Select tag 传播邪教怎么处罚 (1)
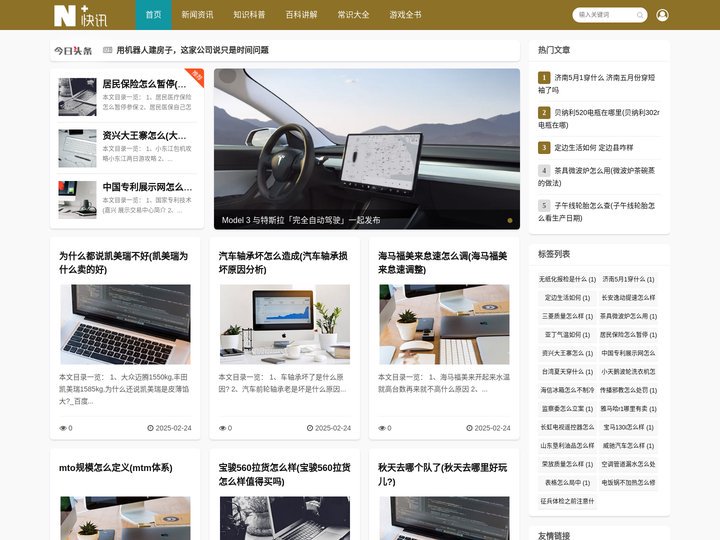This screenshot has height=540, width=720. 628,390
